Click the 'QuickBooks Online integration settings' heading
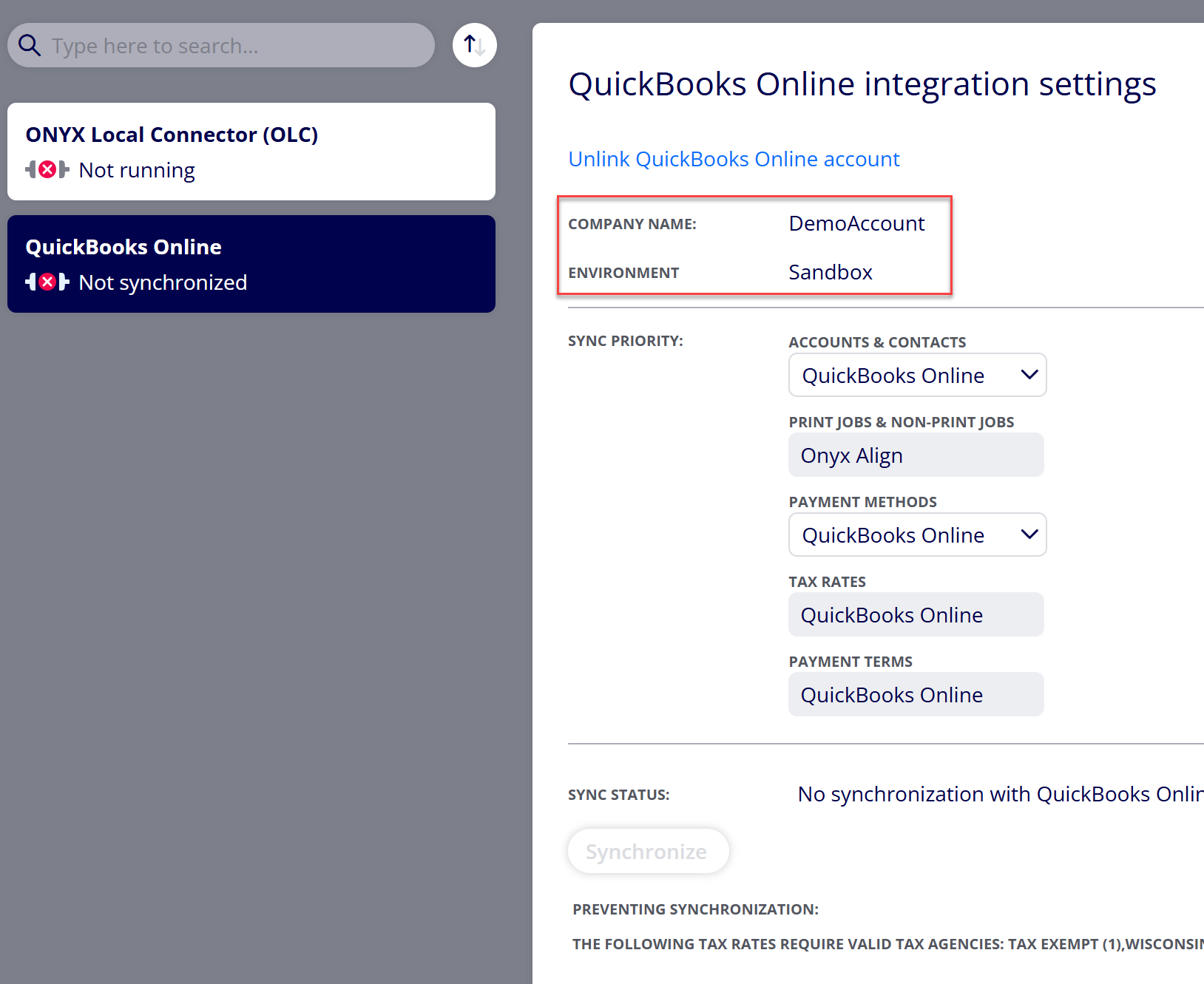 (862, 84)
